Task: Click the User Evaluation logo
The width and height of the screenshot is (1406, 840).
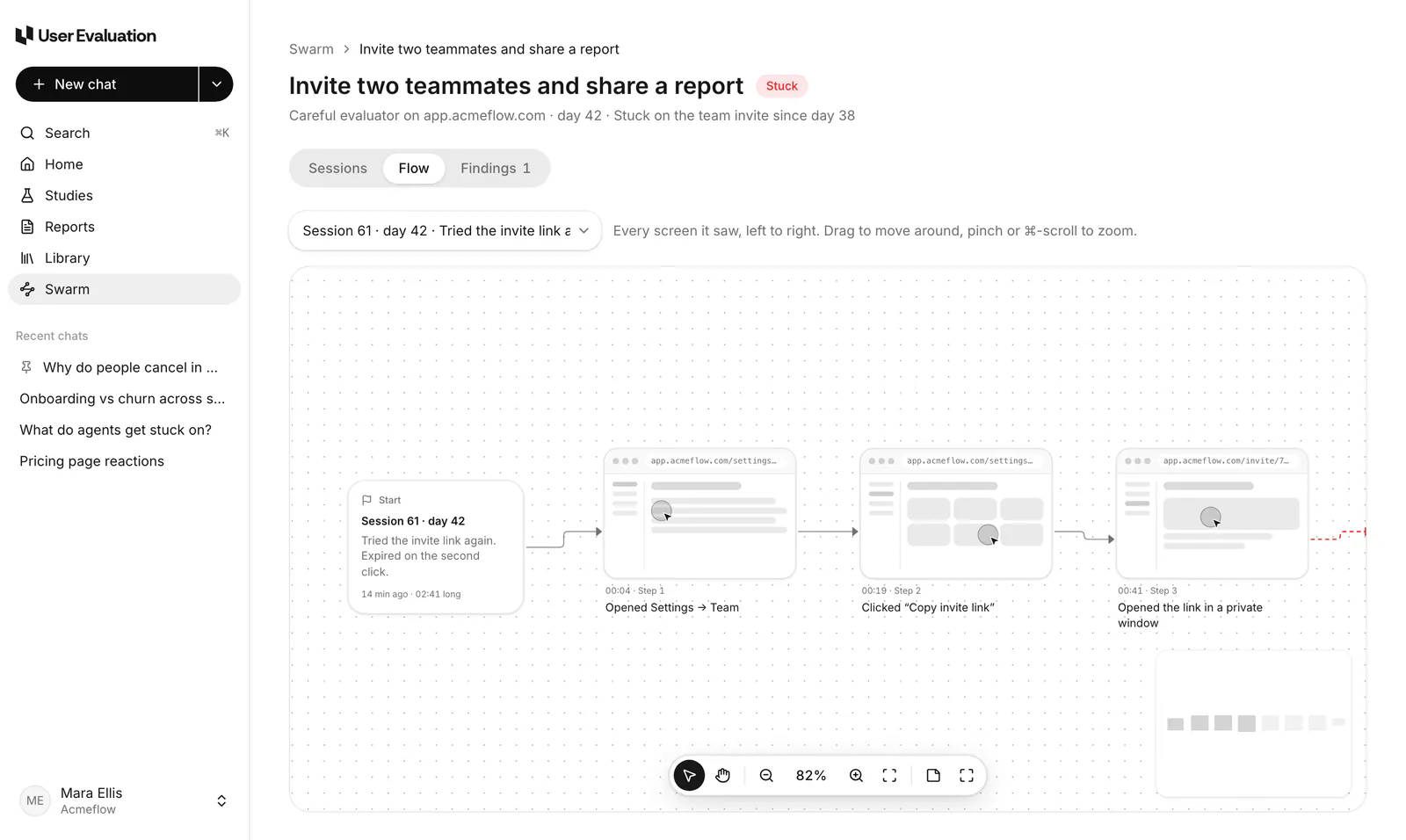Action: coord(86,35)
